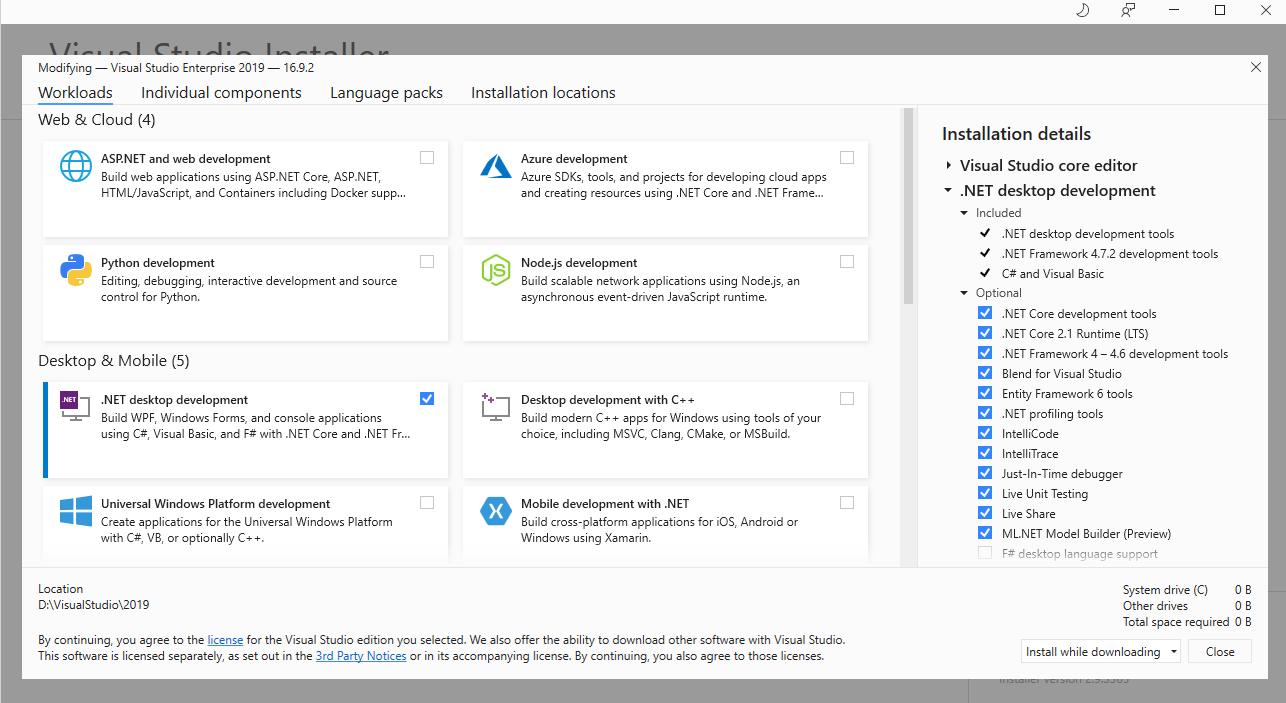Open the Install while downloading dropdown

point(1101,651)
